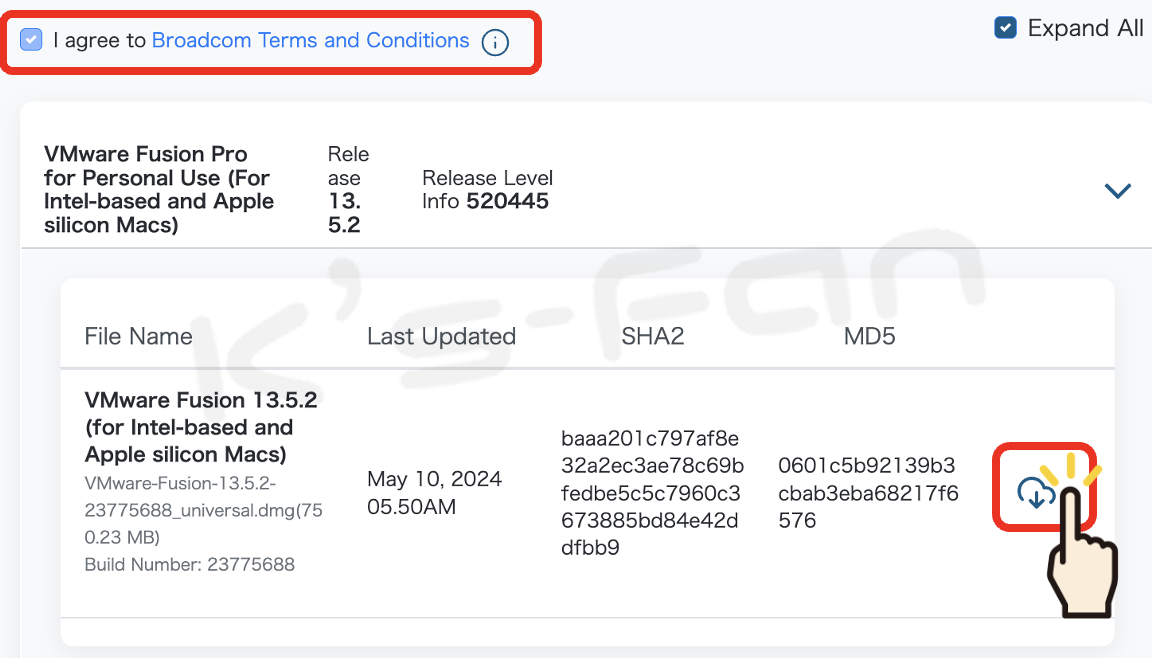The image size is (1152, 658).
Task: Expand all release entries using Expand All
Action: pos(1005,28)
